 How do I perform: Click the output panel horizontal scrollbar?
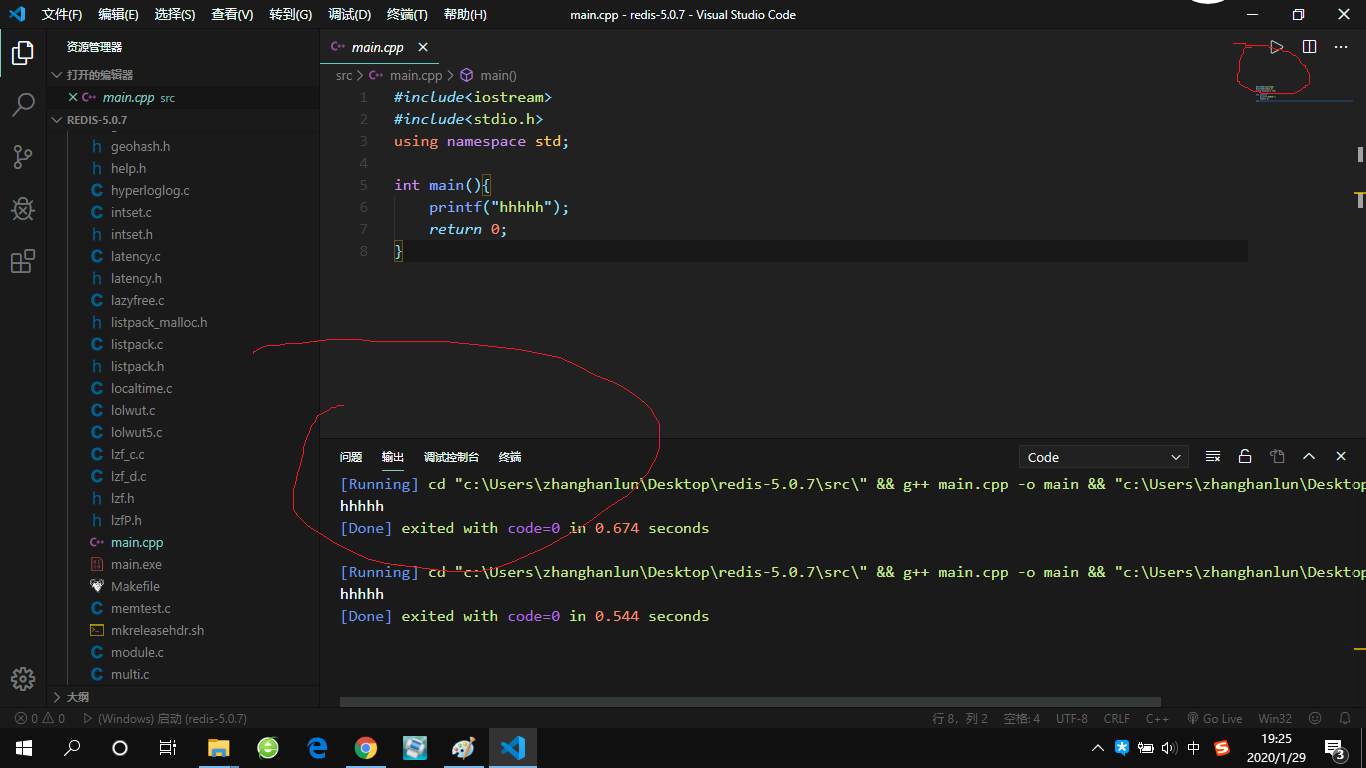(x=750, y=702)
